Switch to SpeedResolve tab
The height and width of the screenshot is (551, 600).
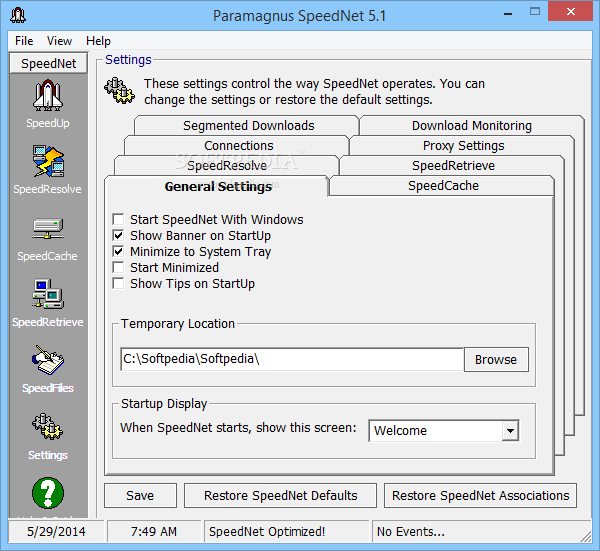(227, 166)
